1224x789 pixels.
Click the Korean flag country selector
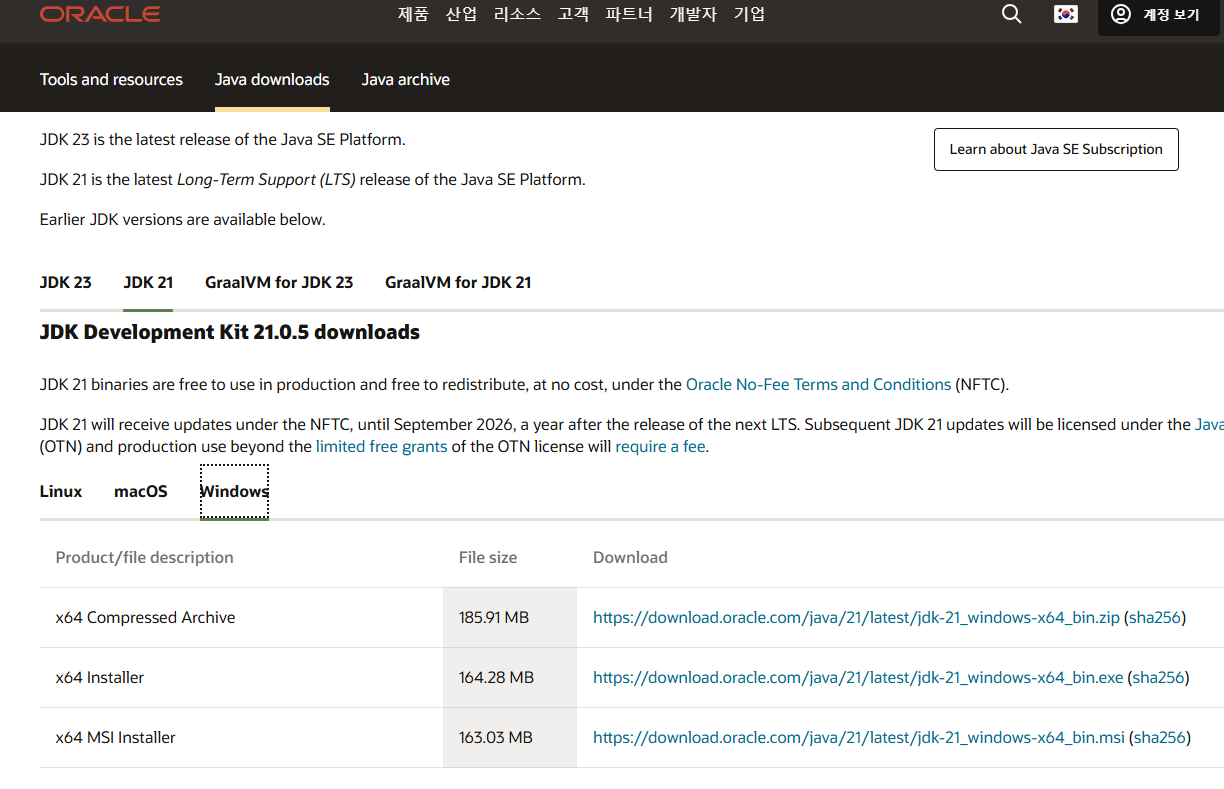tap(1066, 14)
